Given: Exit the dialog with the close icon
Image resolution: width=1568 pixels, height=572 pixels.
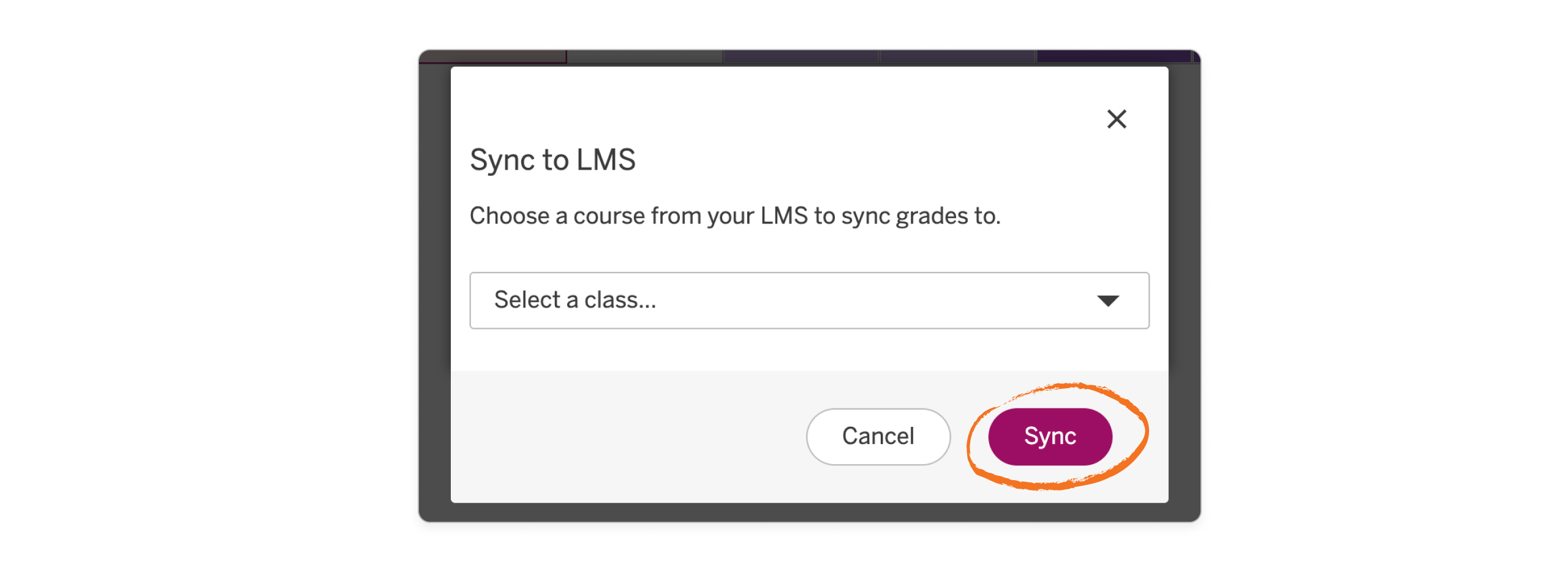Looking at the screenshot, I should 1116,119.
